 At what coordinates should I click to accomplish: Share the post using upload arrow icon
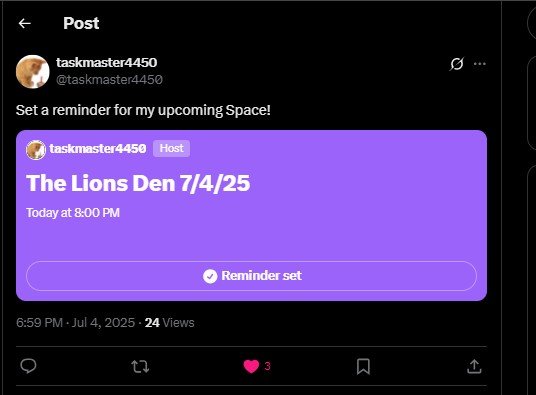tap(474, 366)
